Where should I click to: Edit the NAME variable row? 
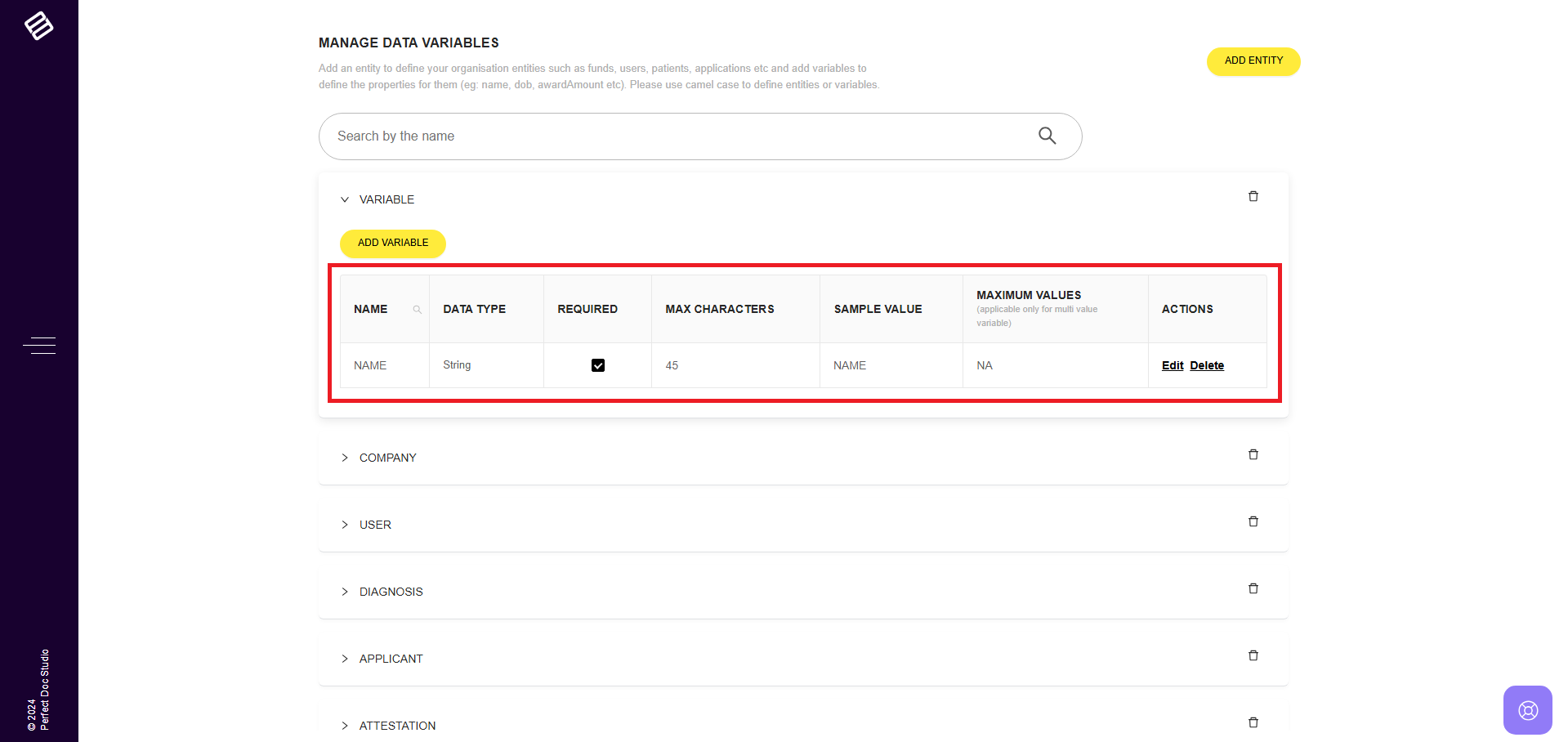coord(1172,365)
